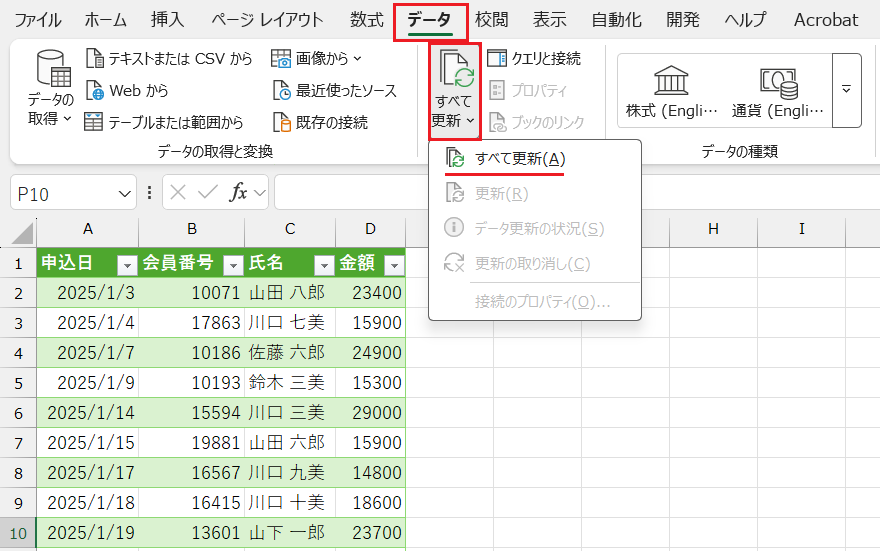Expand the fx function dropdown chevron

[x=259, y=193]
